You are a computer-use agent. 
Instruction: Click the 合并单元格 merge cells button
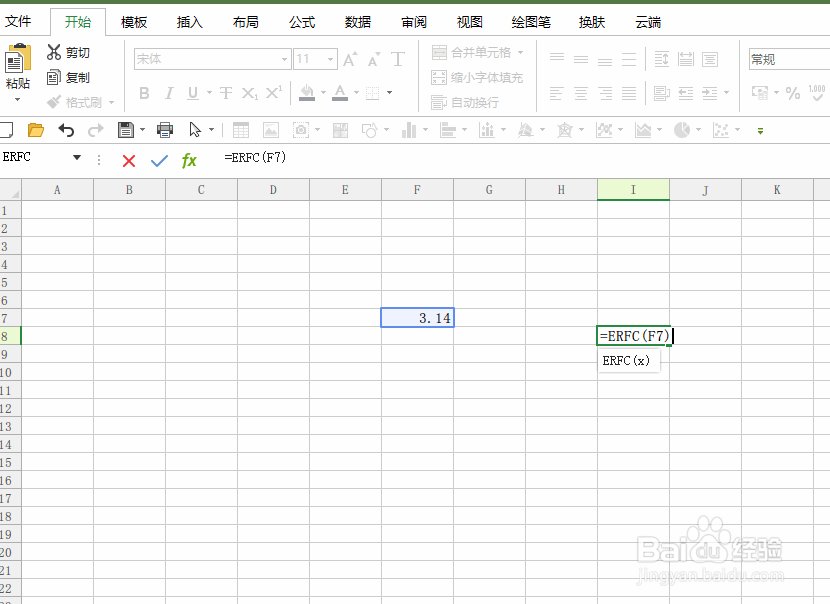pyautogui.click(x=472, y=52)
